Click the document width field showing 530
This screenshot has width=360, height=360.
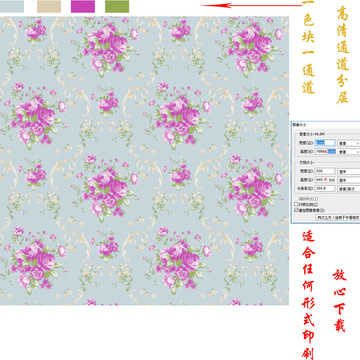(x=325, y=171)
